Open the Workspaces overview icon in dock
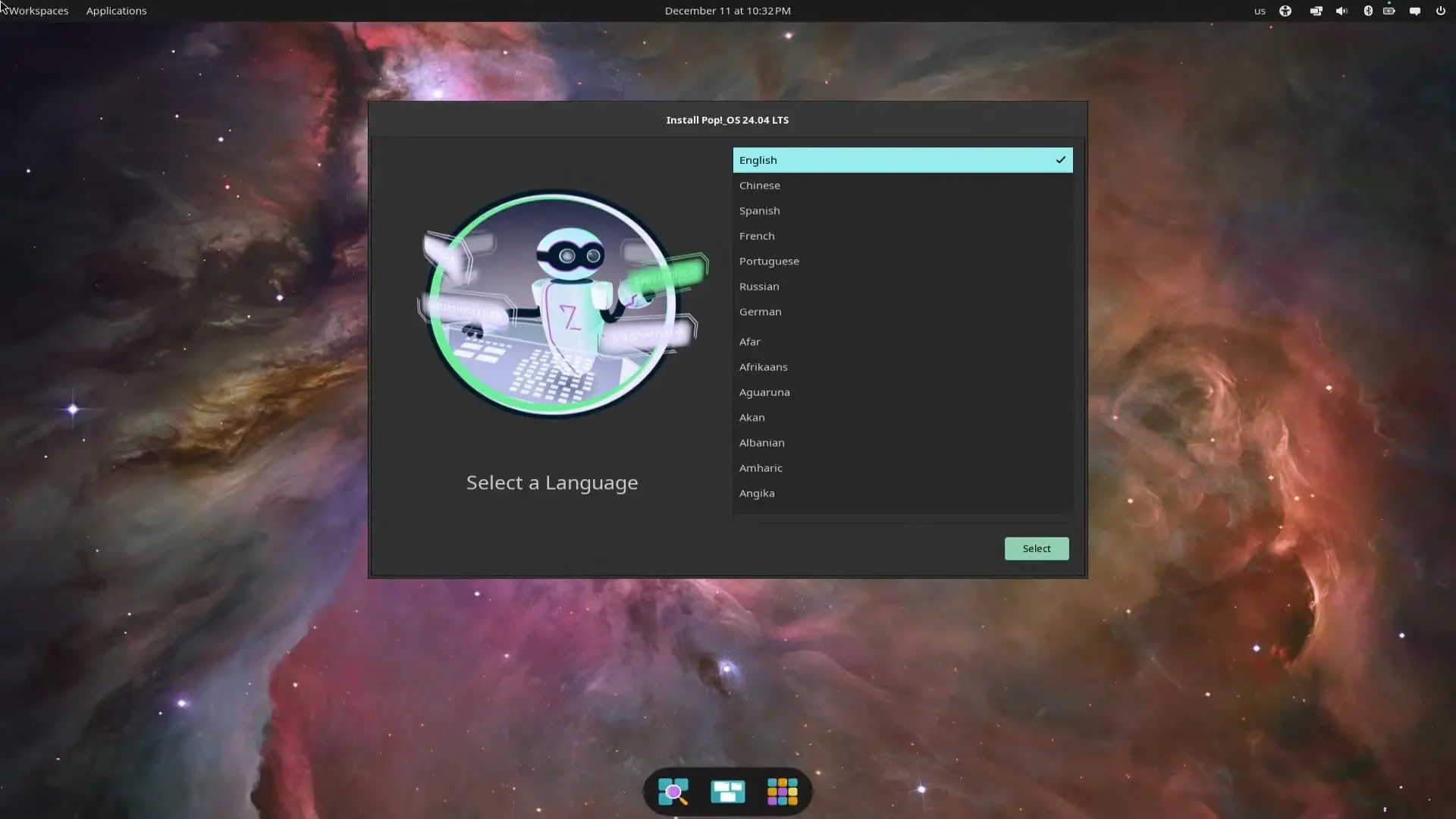 coord(728,792)
